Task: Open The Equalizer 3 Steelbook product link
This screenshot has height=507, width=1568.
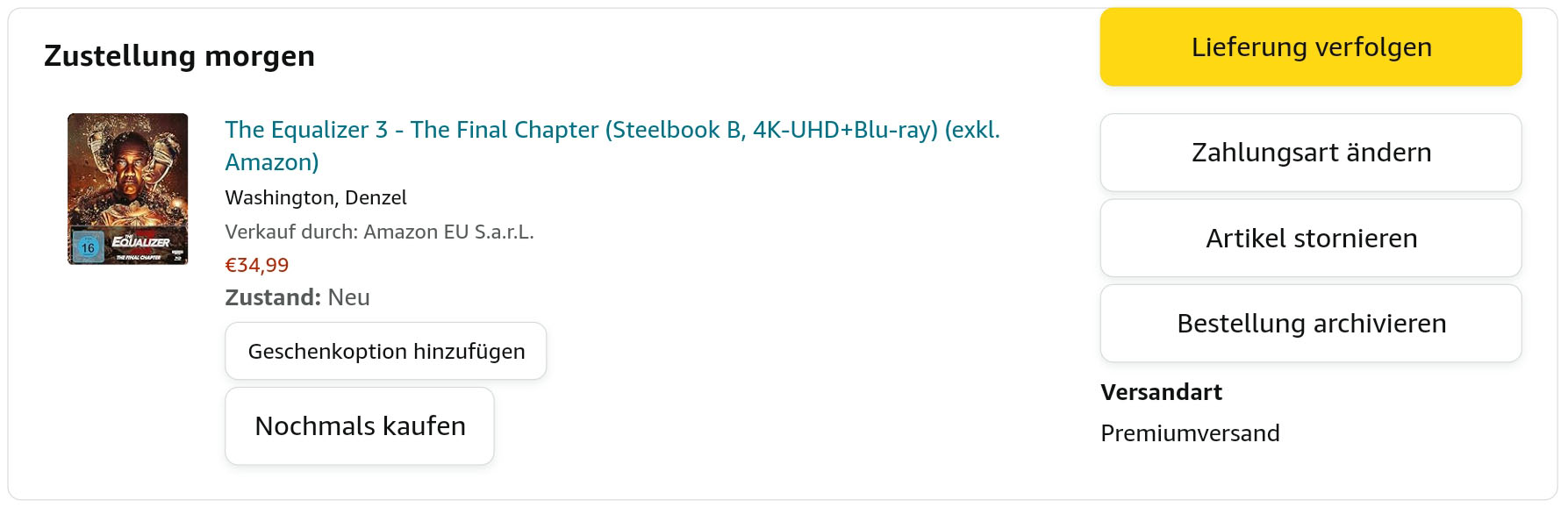Action: click(612, 130)
